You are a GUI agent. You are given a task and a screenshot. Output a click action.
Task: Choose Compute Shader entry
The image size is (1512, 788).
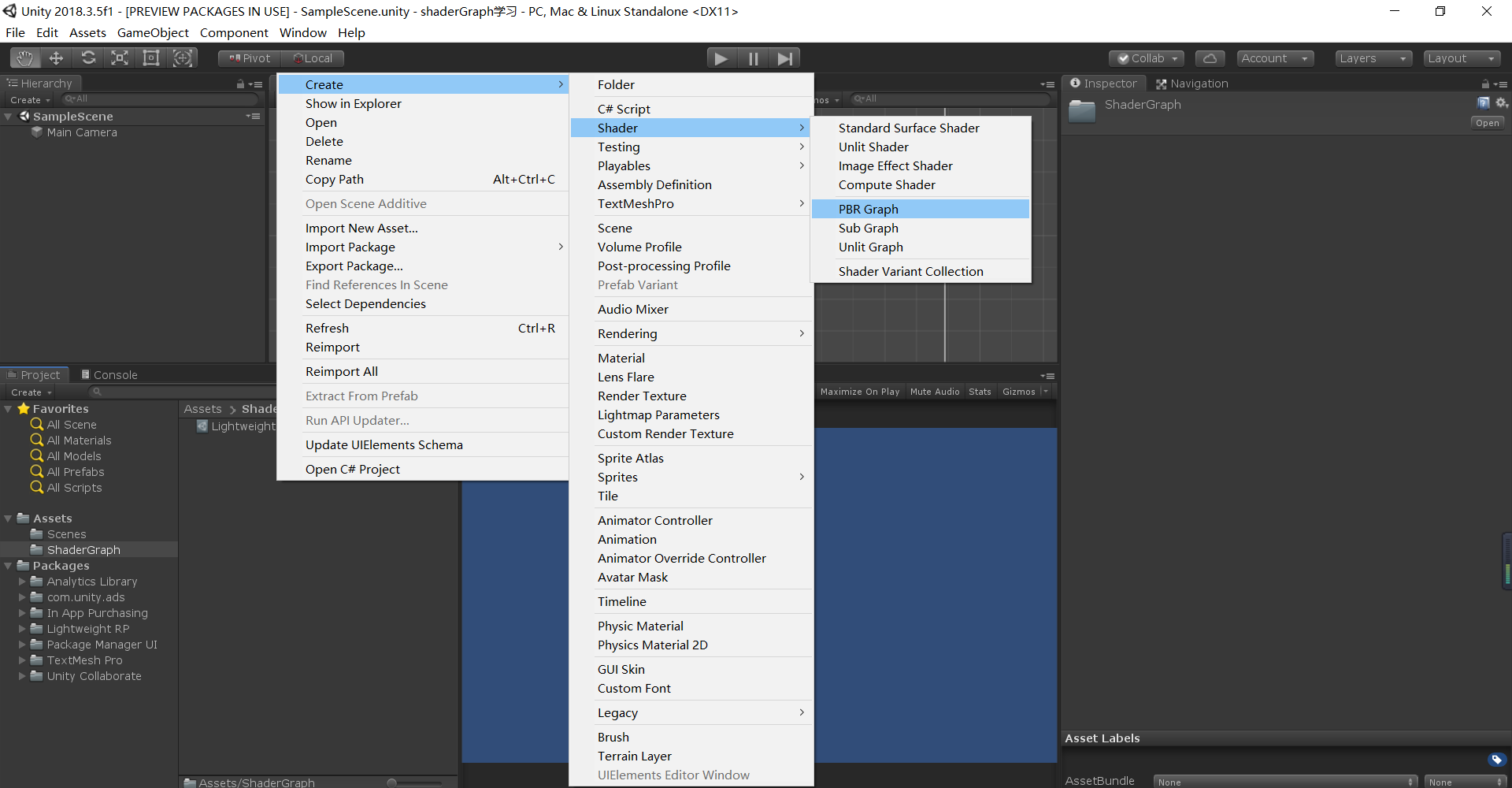tap(920, 184)
